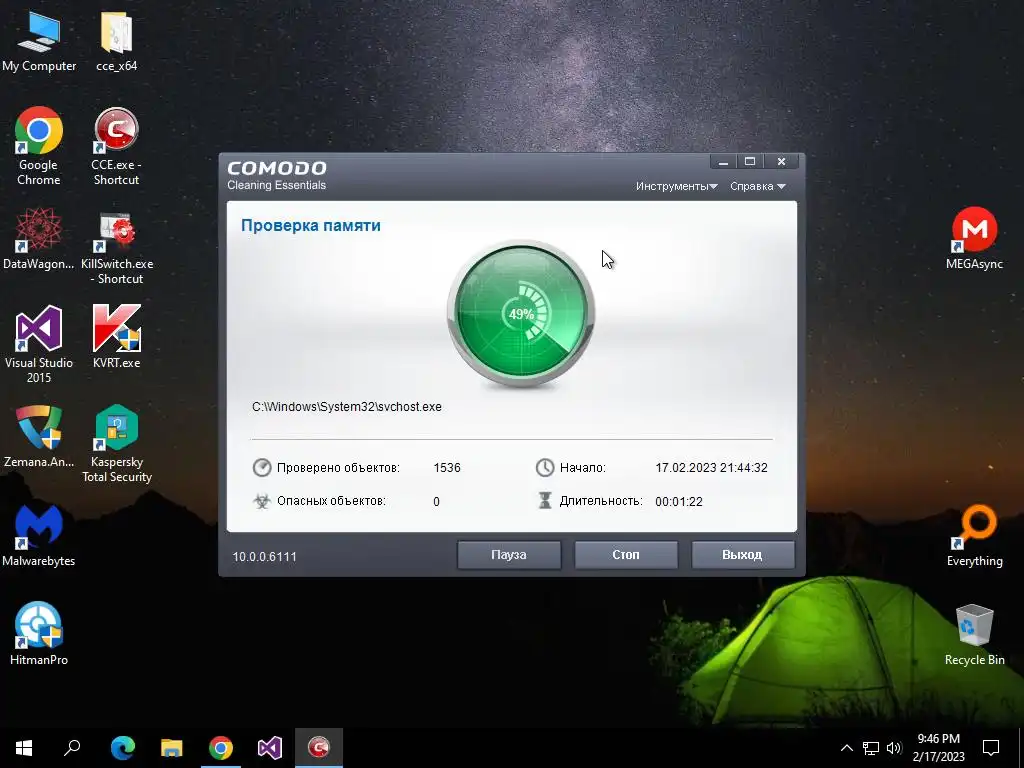Switch to Chrome in the taskbar
Viewport: 1024px width, 768px height.
[x=221, y=748]
